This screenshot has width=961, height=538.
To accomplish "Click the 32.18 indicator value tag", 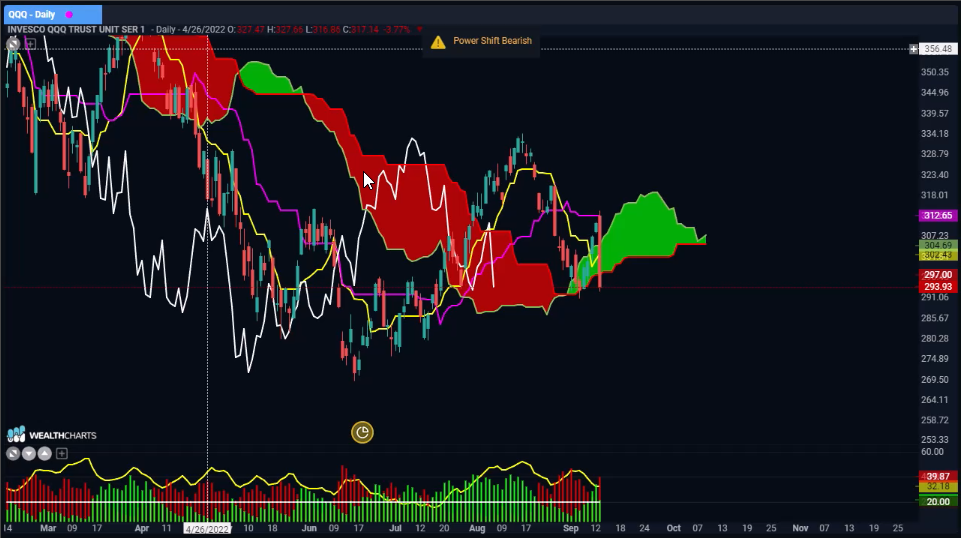I will [937, 487].
